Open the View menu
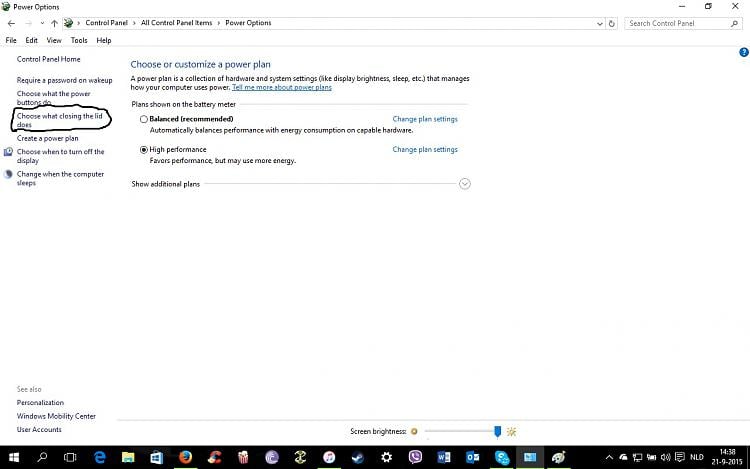The width and height of the screenshot is (750, 469). click(x=54, y=41)
